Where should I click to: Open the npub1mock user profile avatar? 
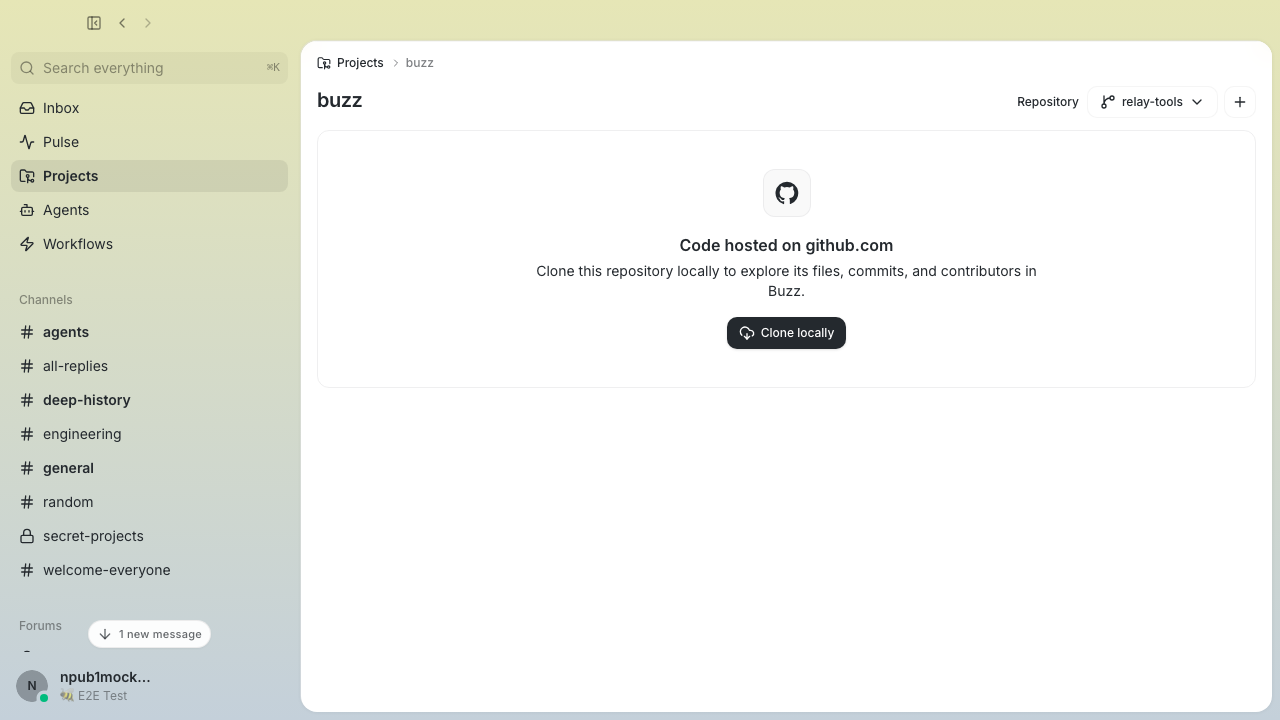point(32,686)
